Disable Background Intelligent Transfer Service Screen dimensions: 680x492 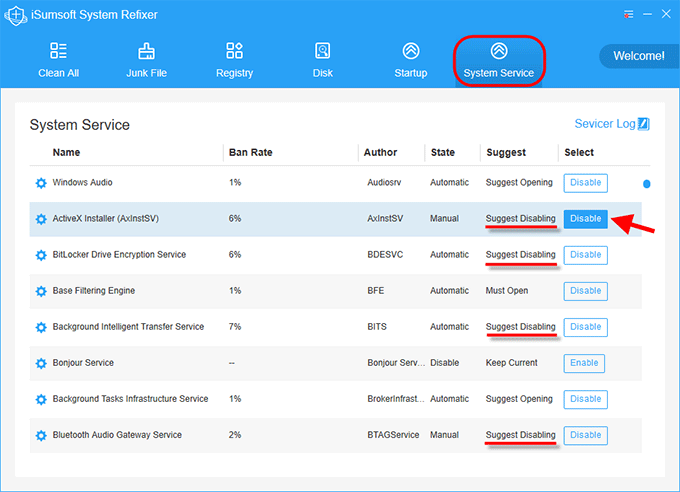585,327
